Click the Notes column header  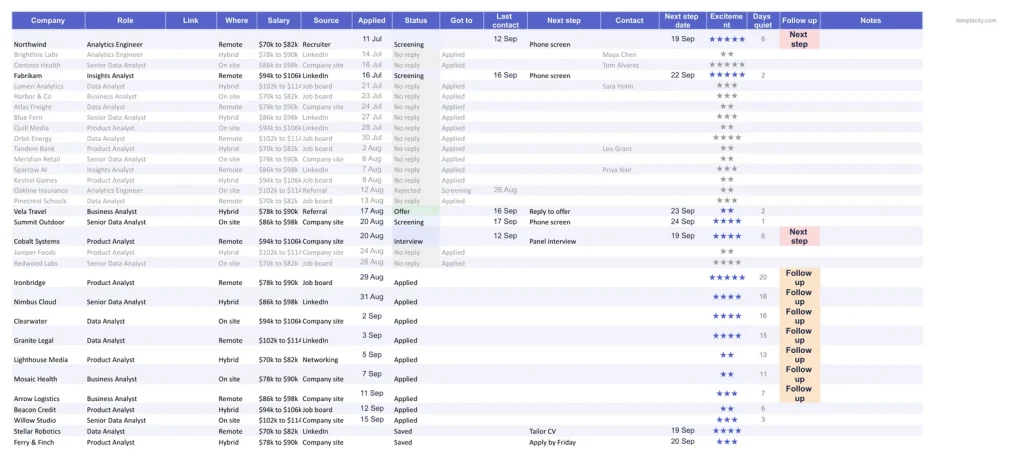(871, 20)
